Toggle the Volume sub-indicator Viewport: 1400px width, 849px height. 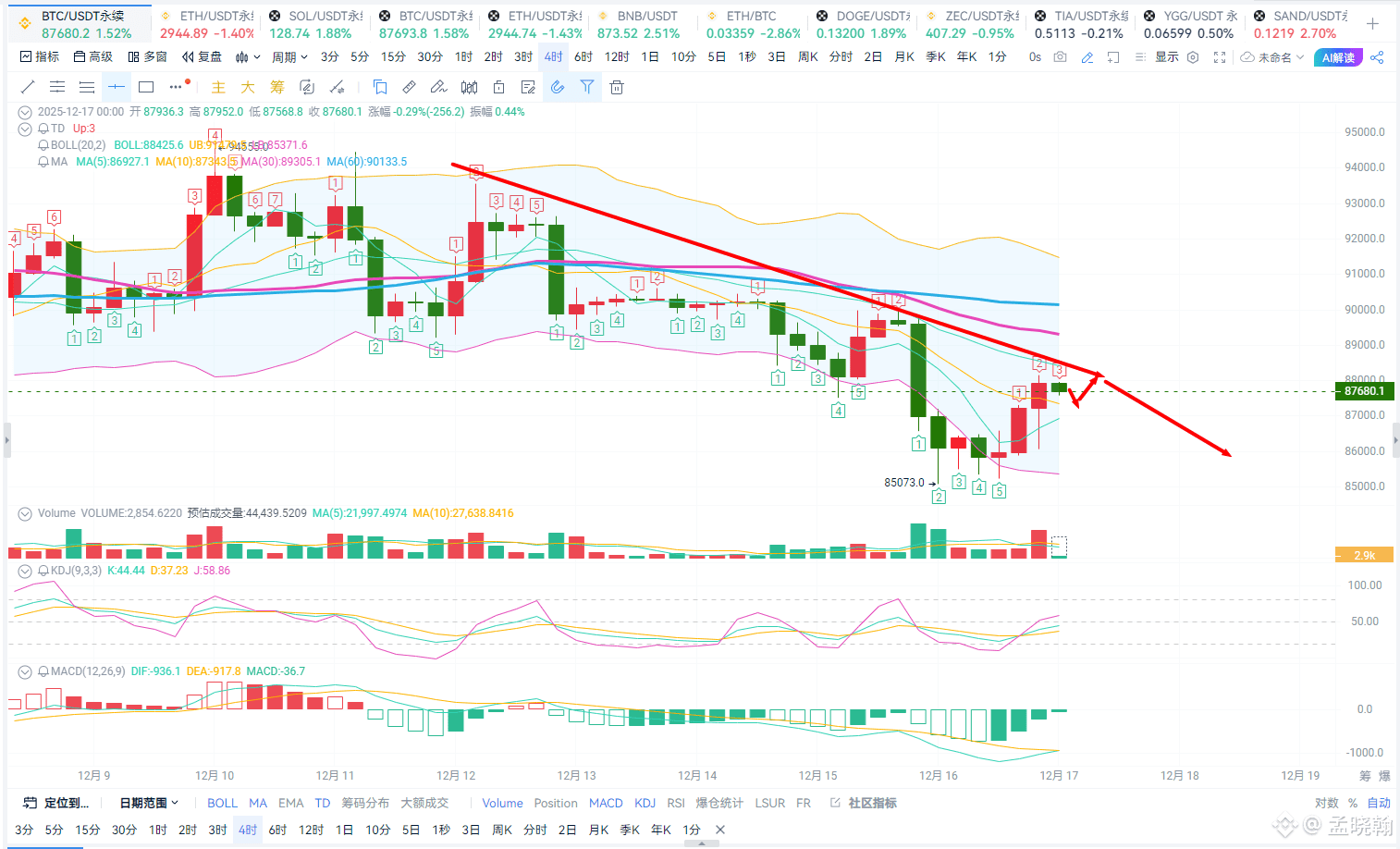[502, 803]
